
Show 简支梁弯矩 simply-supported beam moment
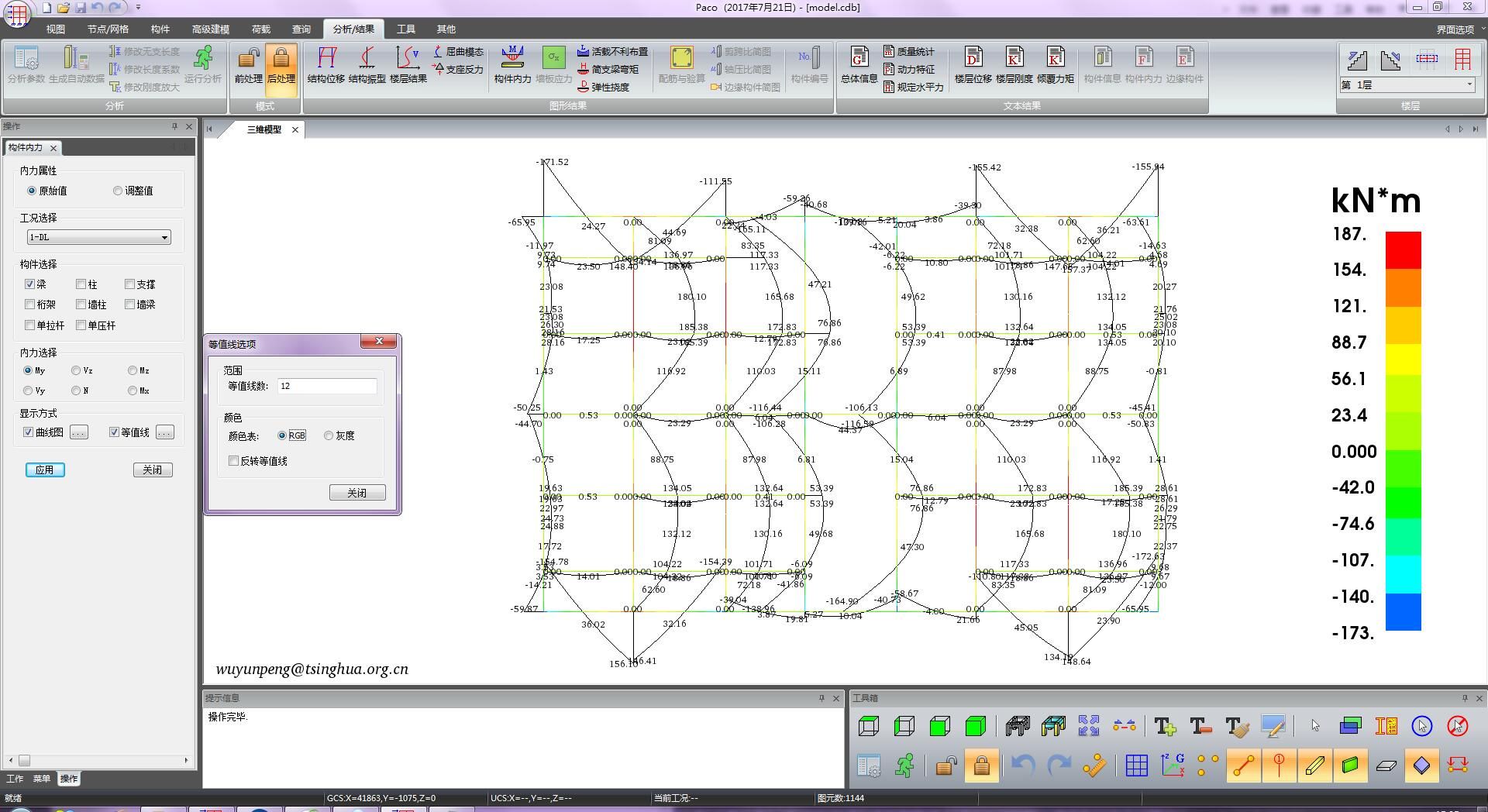[x=608, y=69]
